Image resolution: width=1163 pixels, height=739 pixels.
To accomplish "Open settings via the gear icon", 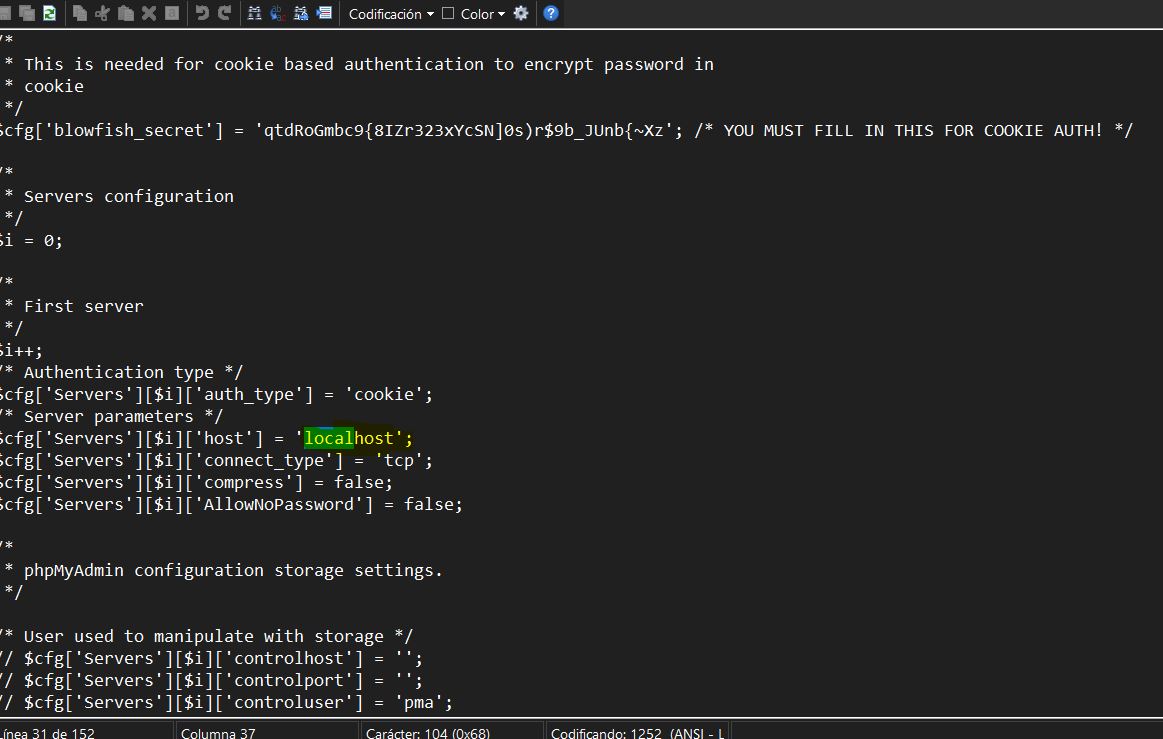I will 520,13.
